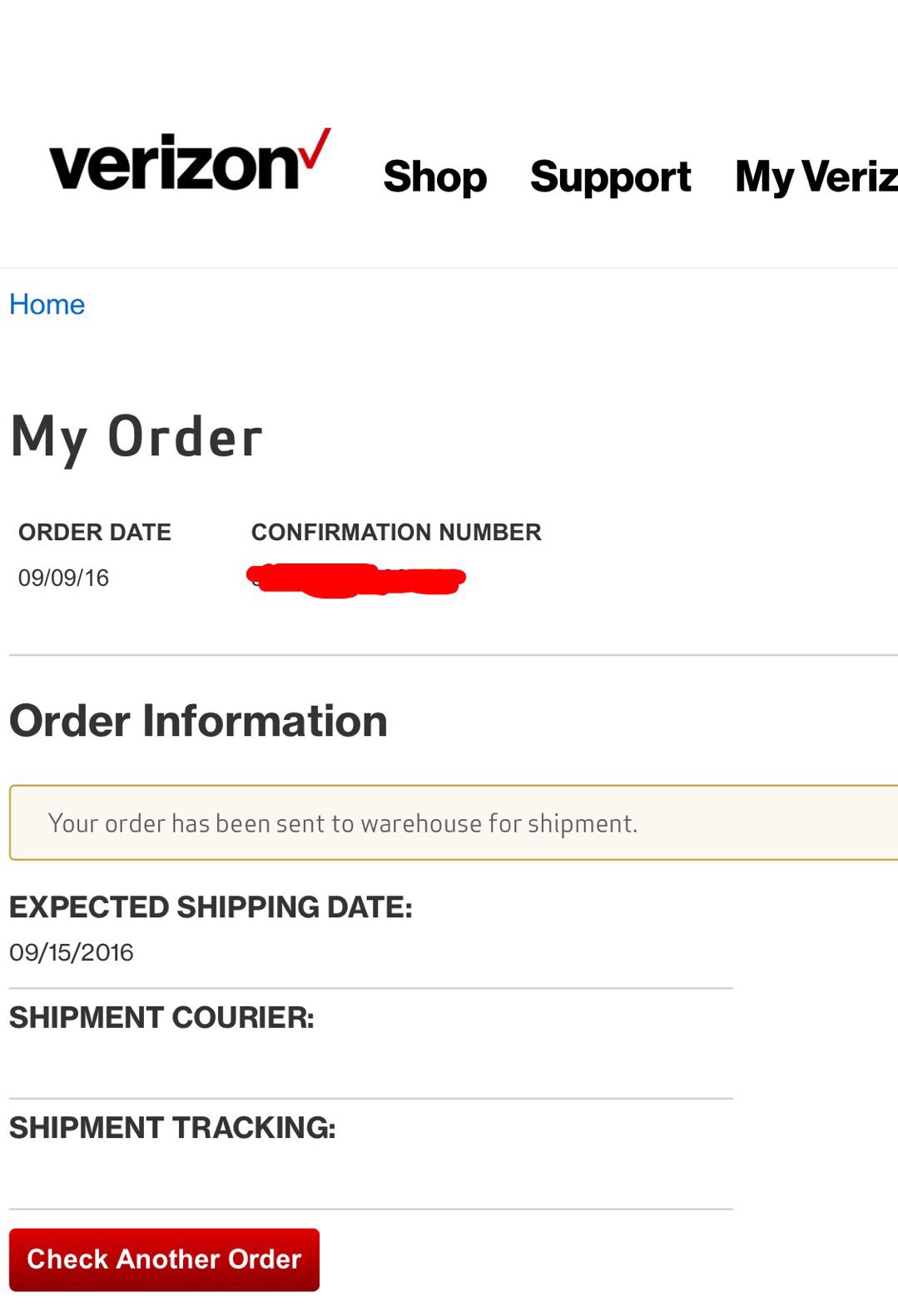Click the Shipment Courier label
Screen dimensions: 898x1316
tap(161, 1018)
